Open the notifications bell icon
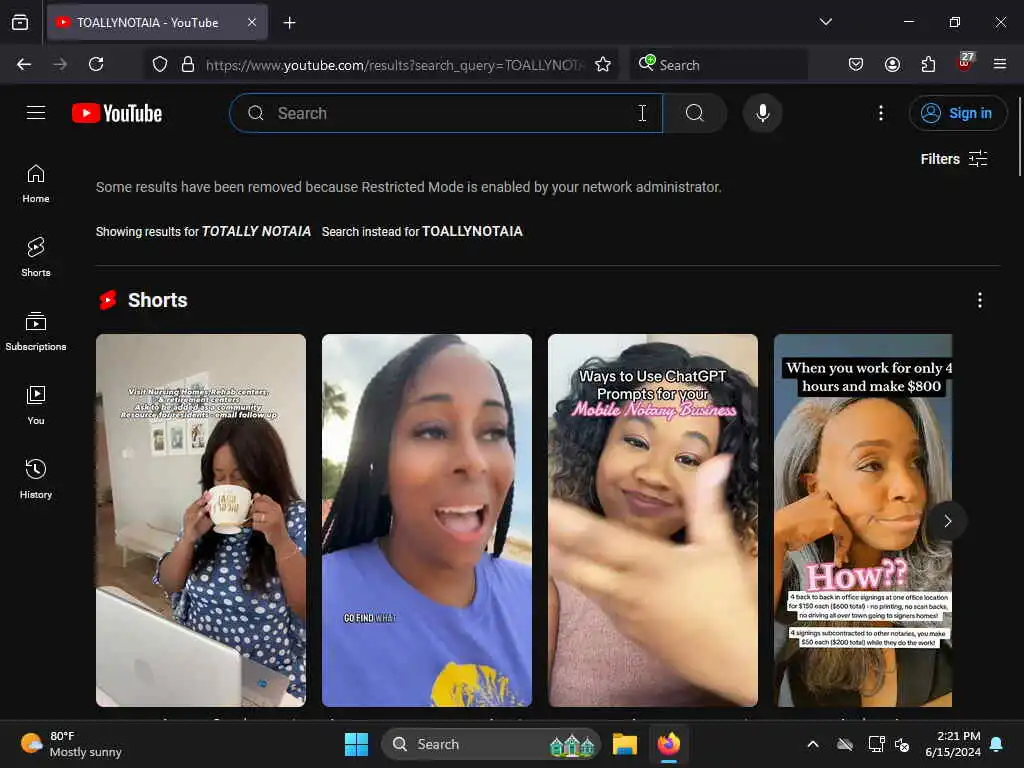The image size is (1024, 768). pos(997,744)
